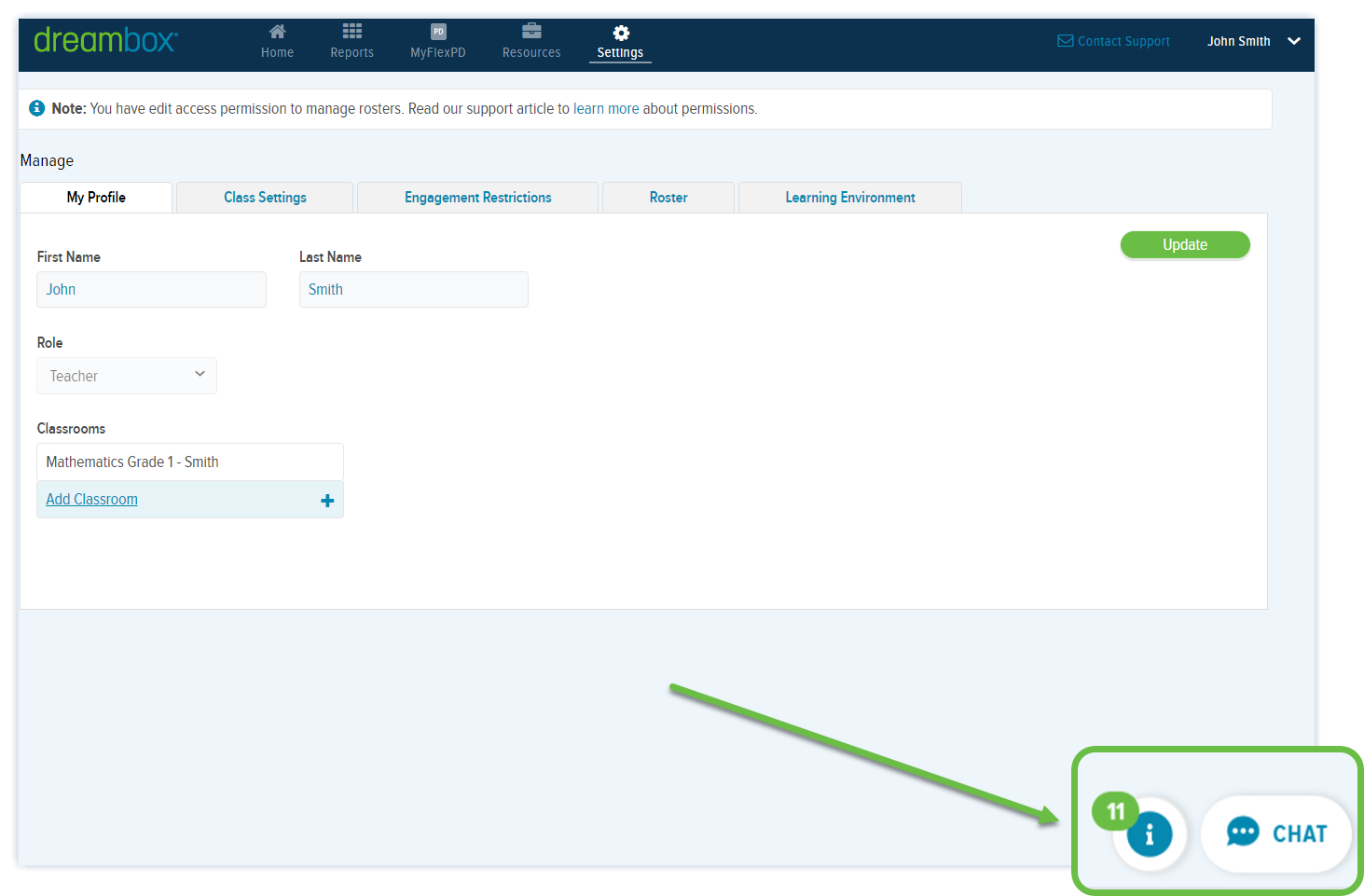Select the MyFlexPD icon
The height and width of the screenshot is (896, 1364).
437,31
